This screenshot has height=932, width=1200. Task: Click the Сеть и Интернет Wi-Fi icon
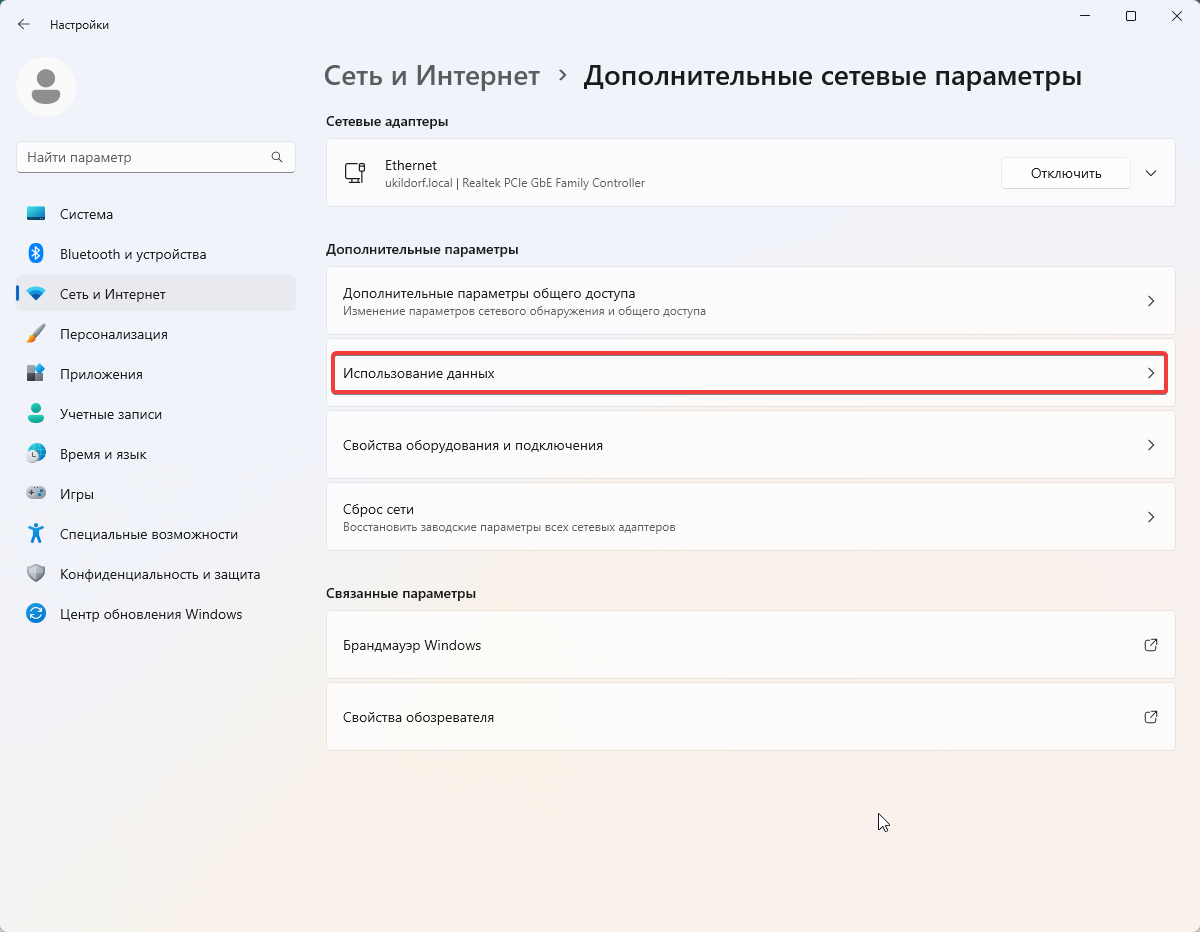(36, 294)
